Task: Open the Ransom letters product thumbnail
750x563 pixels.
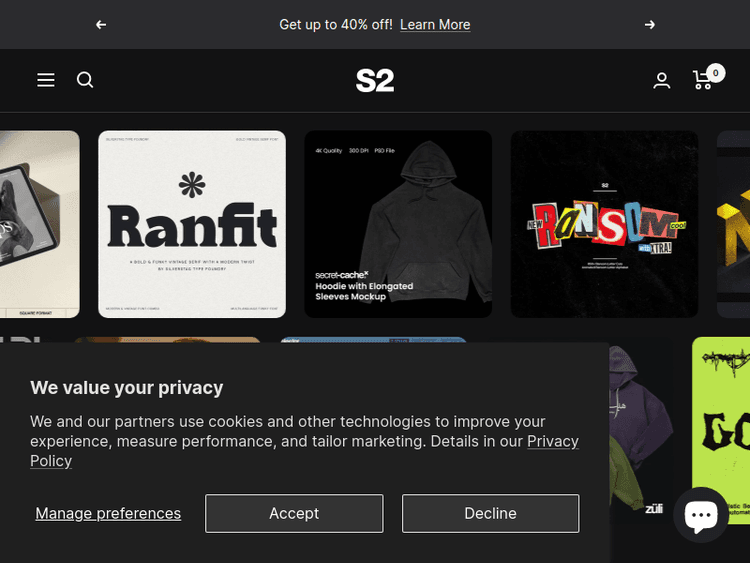Action: (604, 224)
